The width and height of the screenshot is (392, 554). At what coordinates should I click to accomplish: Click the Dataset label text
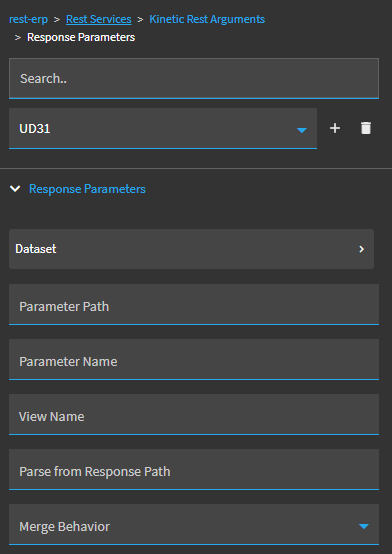pos(36,249)
